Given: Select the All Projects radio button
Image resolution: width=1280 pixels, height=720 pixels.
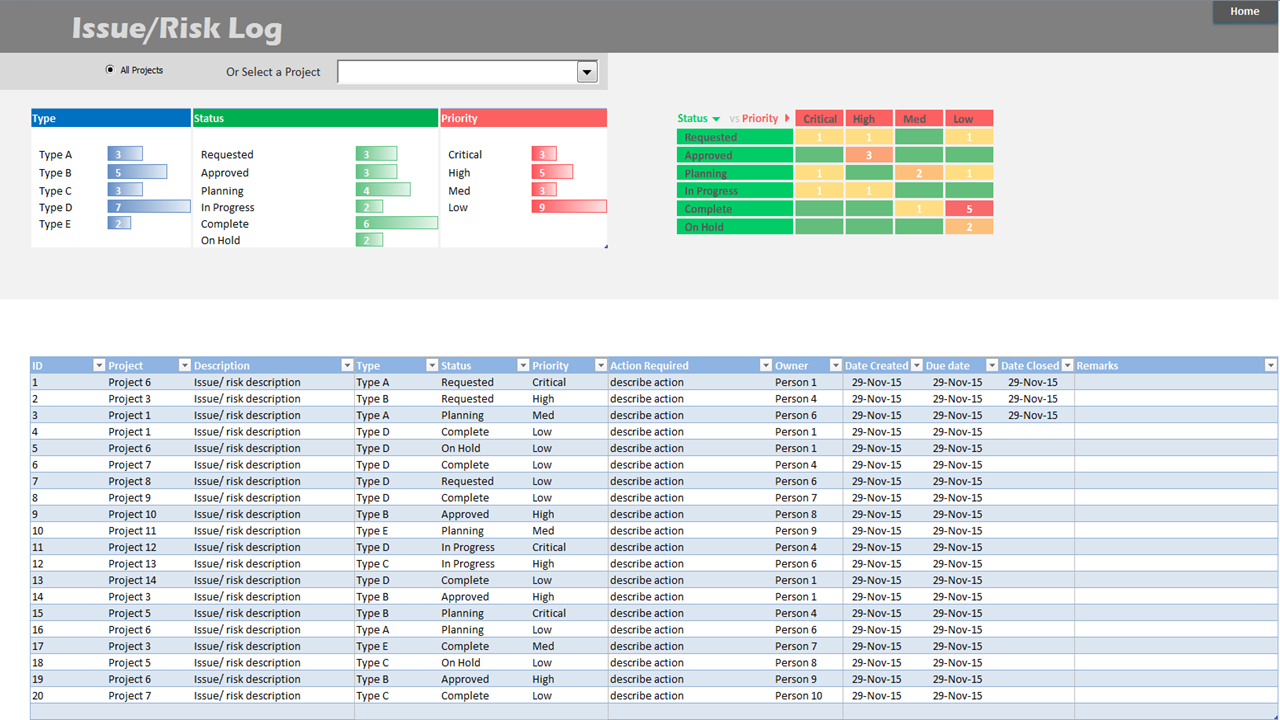Looking at the screenshot, I should click(x=108, y=69).
